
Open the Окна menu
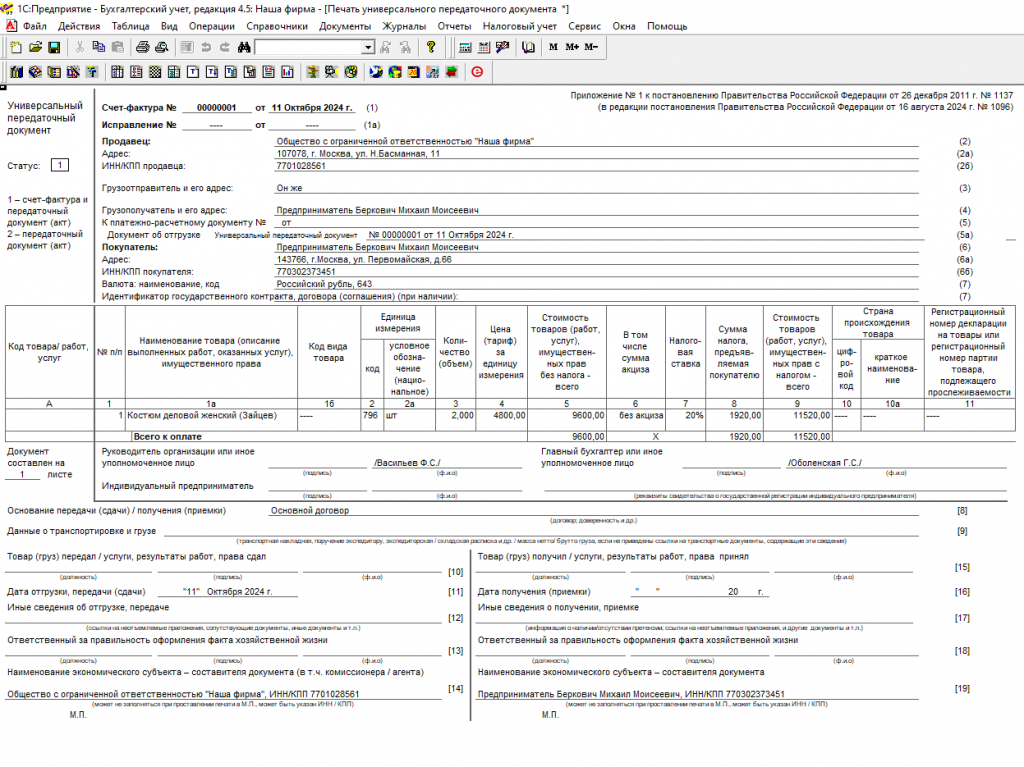[x=624, y=26]
